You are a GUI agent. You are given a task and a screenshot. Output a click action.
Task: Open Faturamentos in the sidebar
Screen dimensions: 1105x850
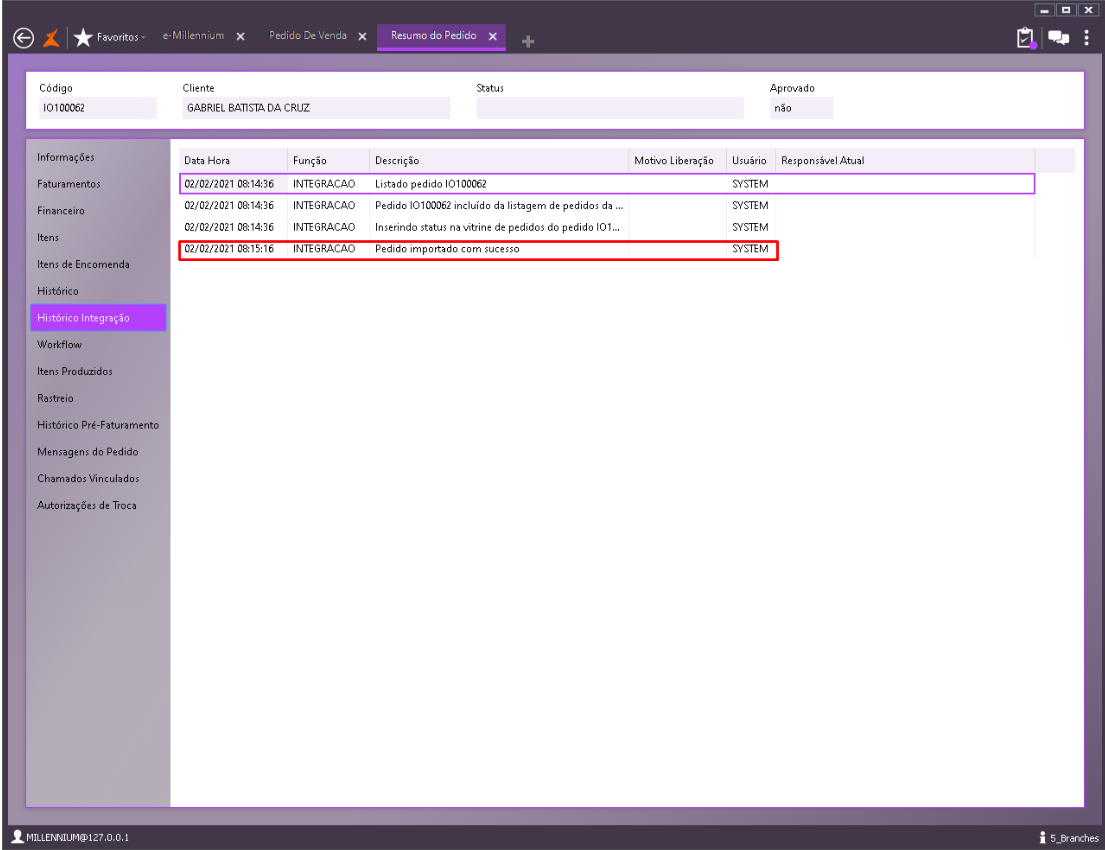tap(68, 184)
